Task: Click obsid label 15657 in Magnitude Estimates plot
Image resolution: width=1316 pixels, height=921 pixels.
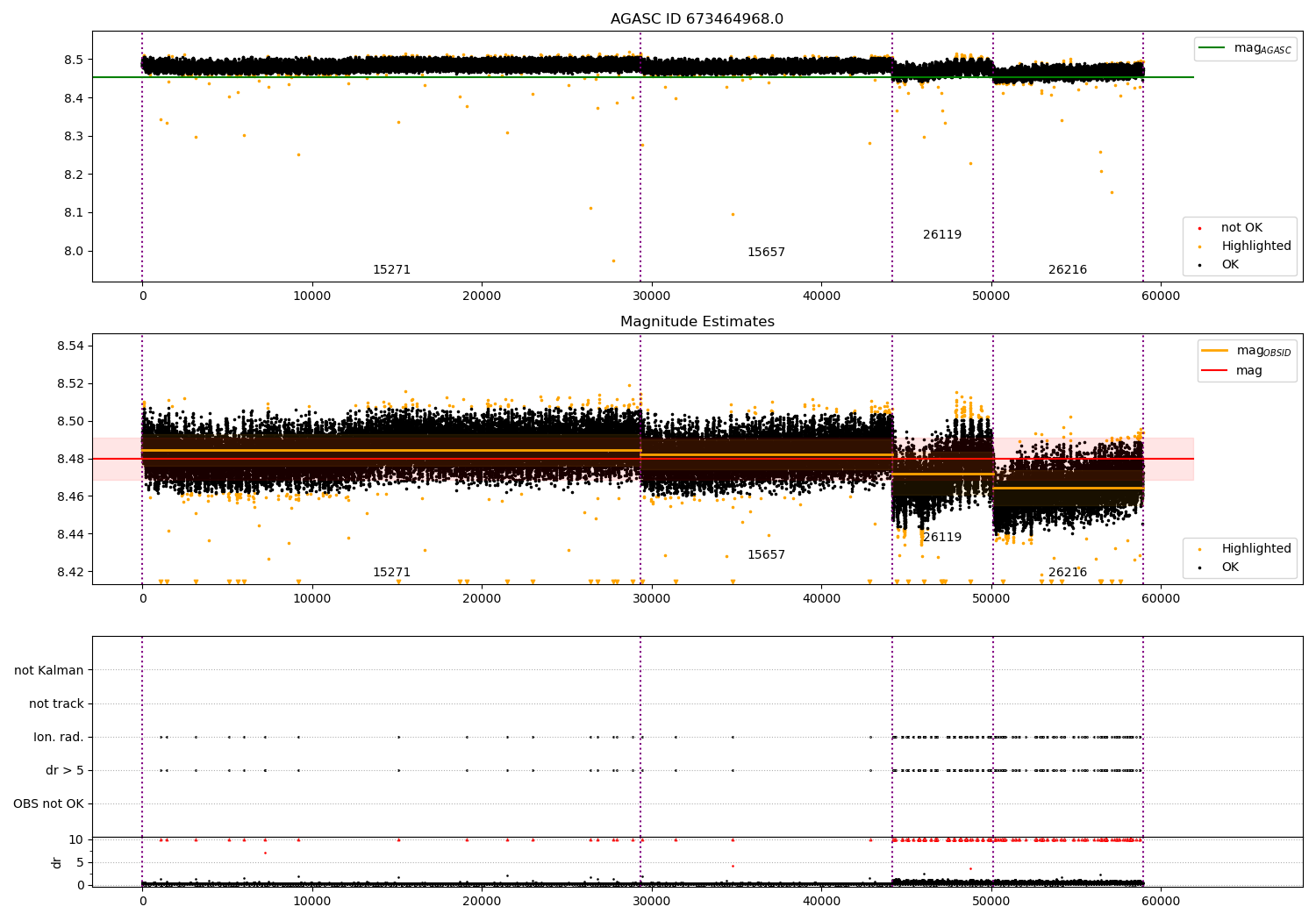Action: tap(766, 555)
